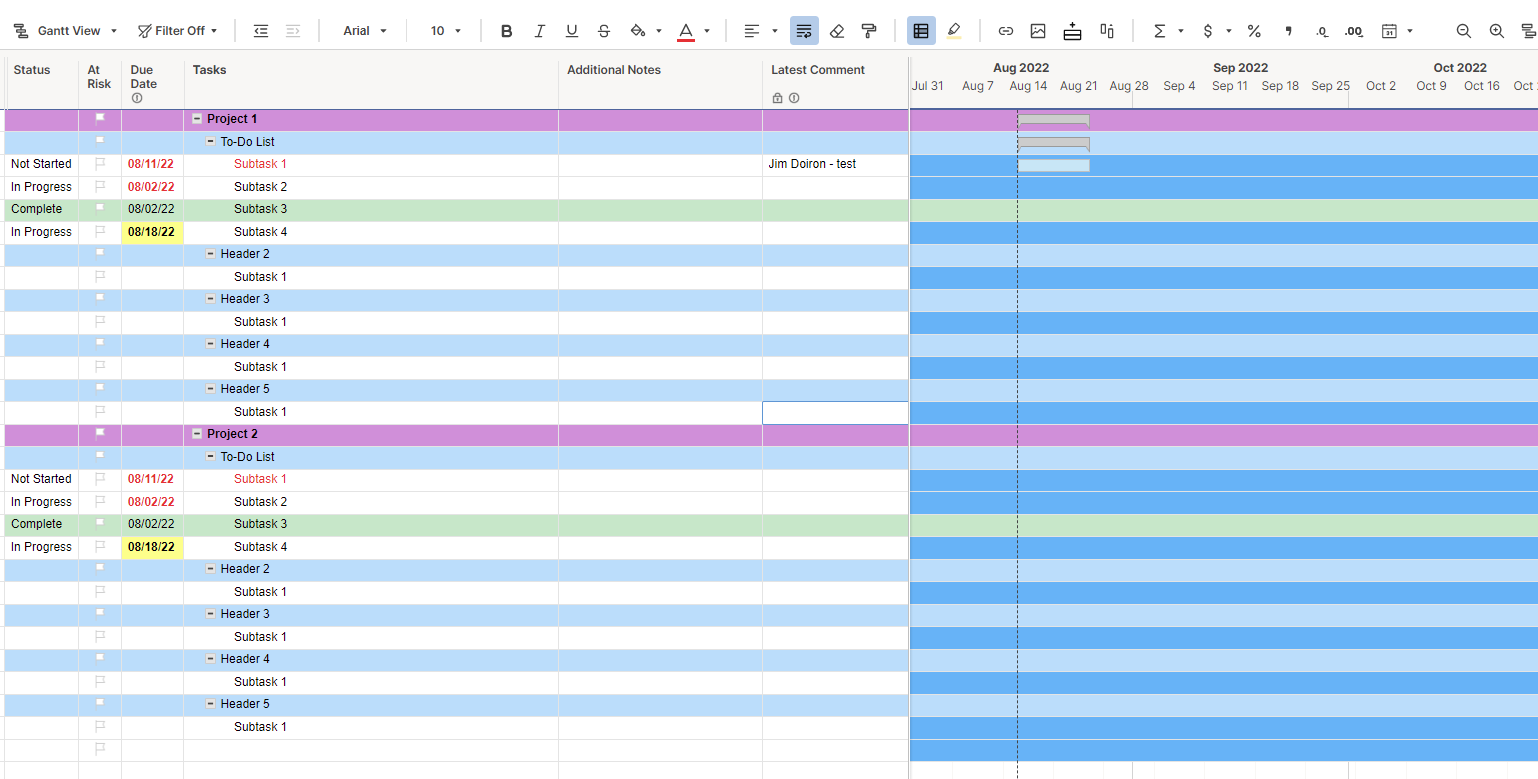Select highlighted 08/18/22 date in Project 1
This screenshot has width=1538, height=779.
click(x=153, y=232)
